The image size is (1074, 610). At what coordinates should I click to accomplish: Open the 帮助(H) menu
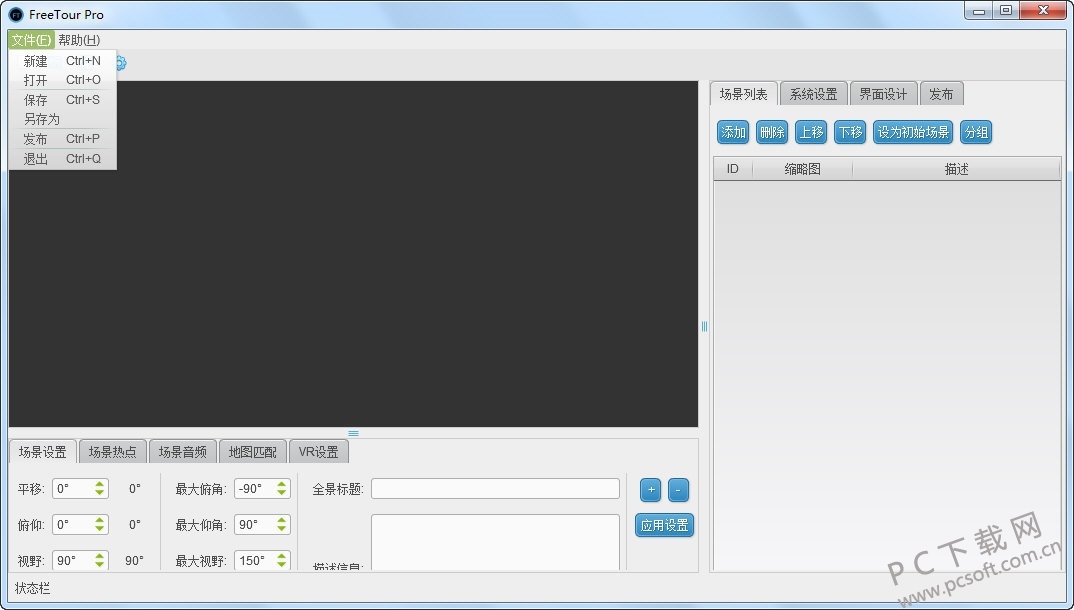[x=79, y=40]
